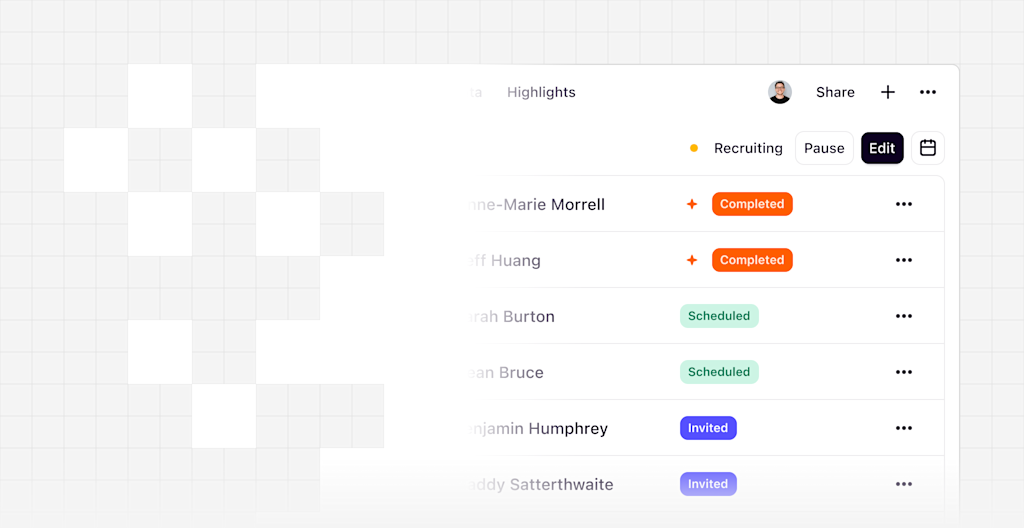Open options menu for Sarah Burton row
The image size is (1024, 528).
904,316
